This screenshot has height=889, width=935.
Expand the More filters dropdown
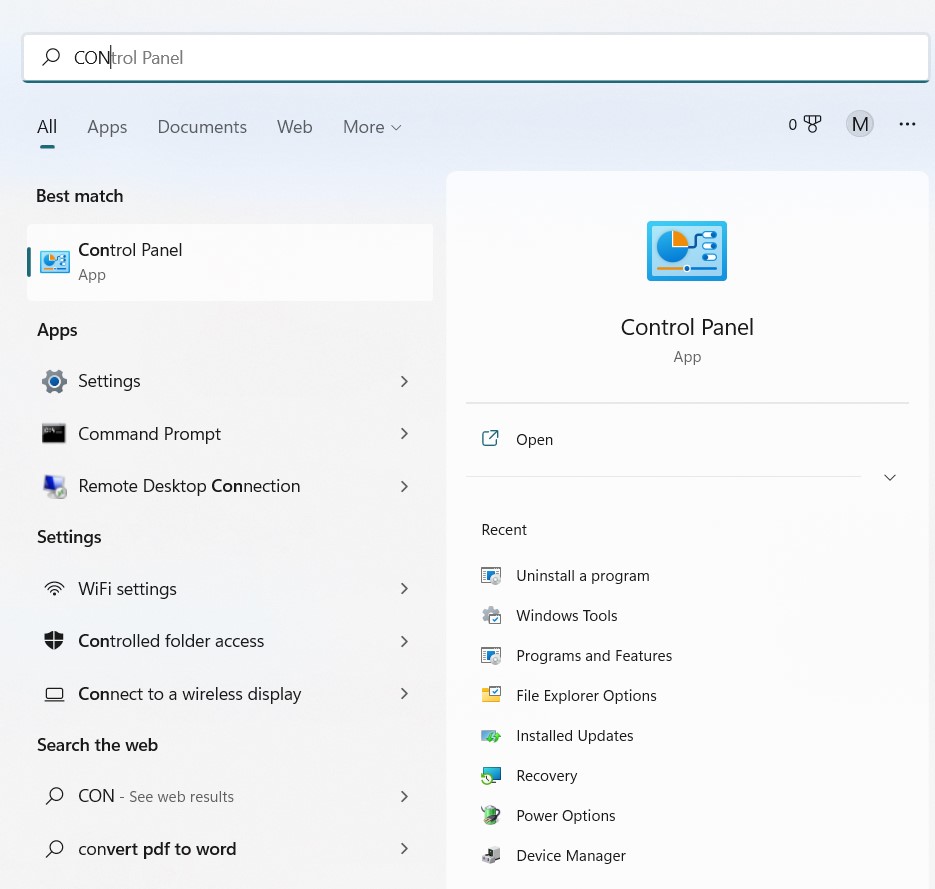click(x=371, y=127)
